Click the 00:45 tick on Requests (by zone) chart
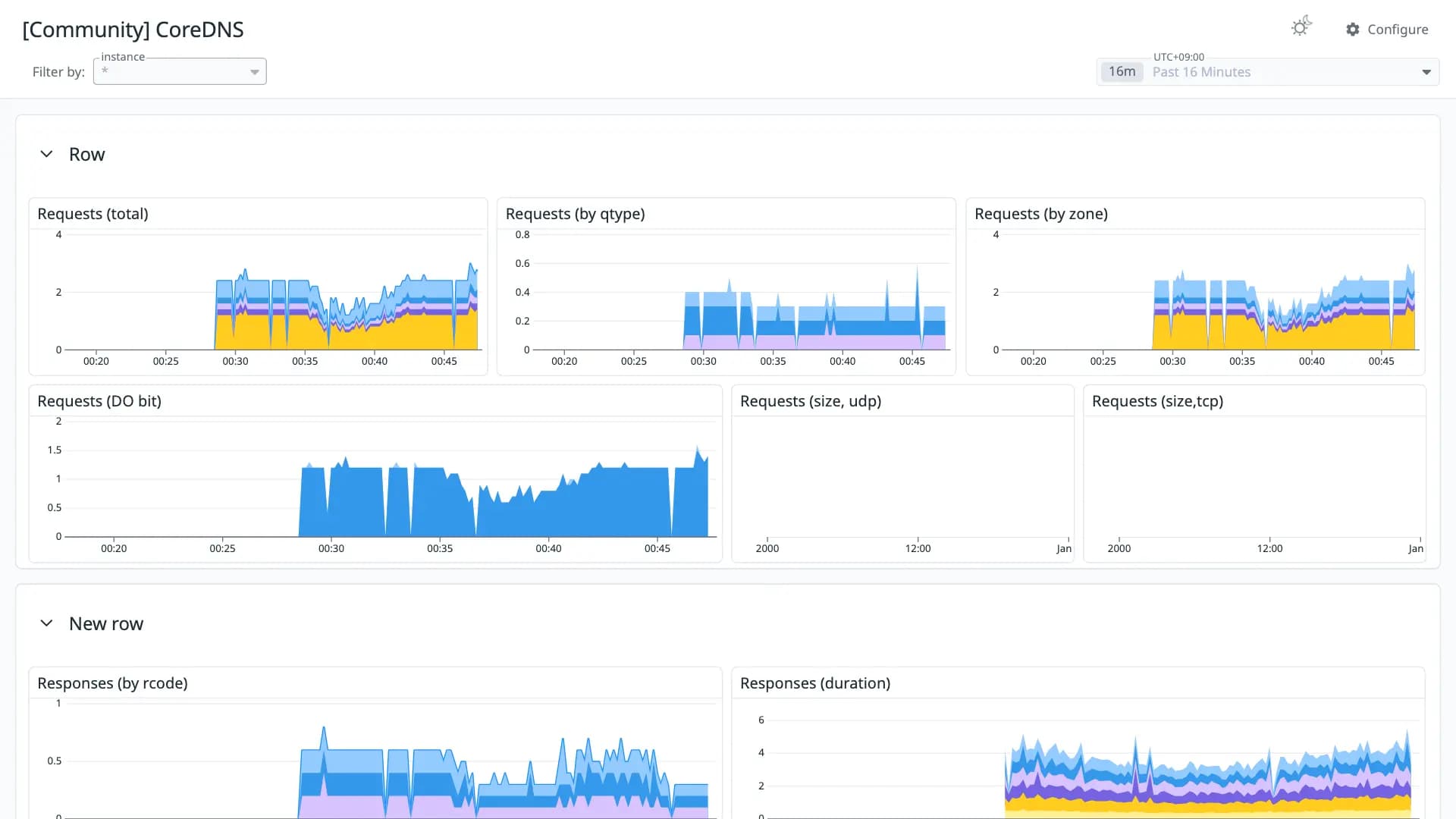This screenshot has width=1456, height=819. (x=1381, y=361)
